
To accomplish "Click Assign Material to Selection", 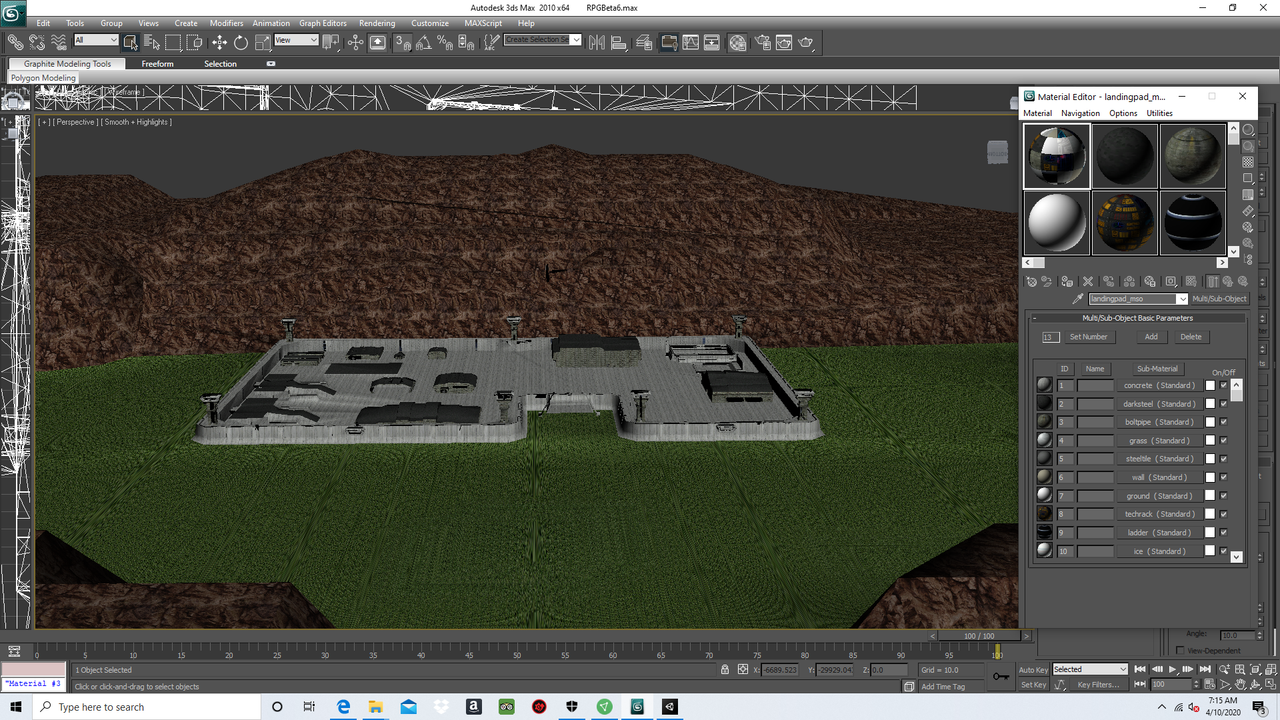I will click(1065, 281).
